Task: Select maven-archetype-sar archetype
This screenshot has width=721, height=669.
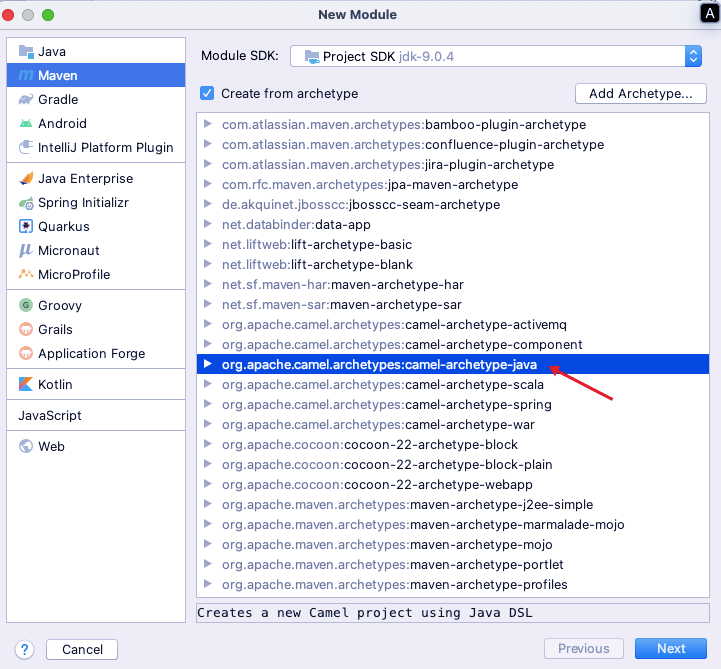Action: pyautogui.click(x=453, y=304)
